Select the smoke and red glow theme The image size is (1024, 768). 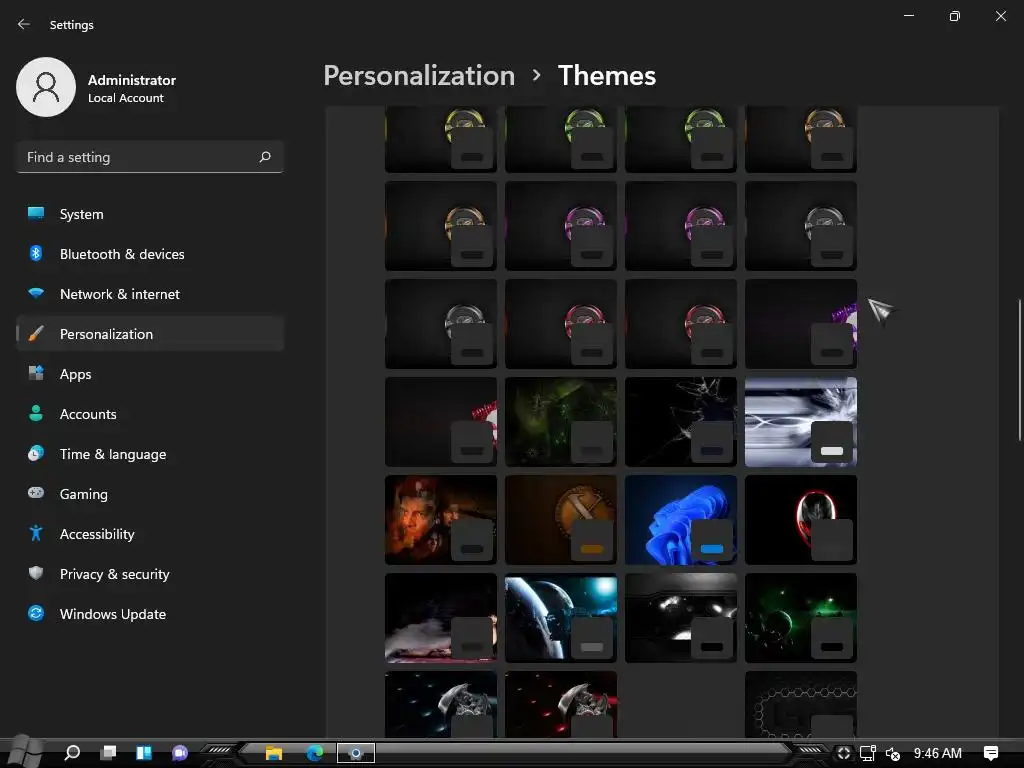pyautogui.click(x=441, y=618)
